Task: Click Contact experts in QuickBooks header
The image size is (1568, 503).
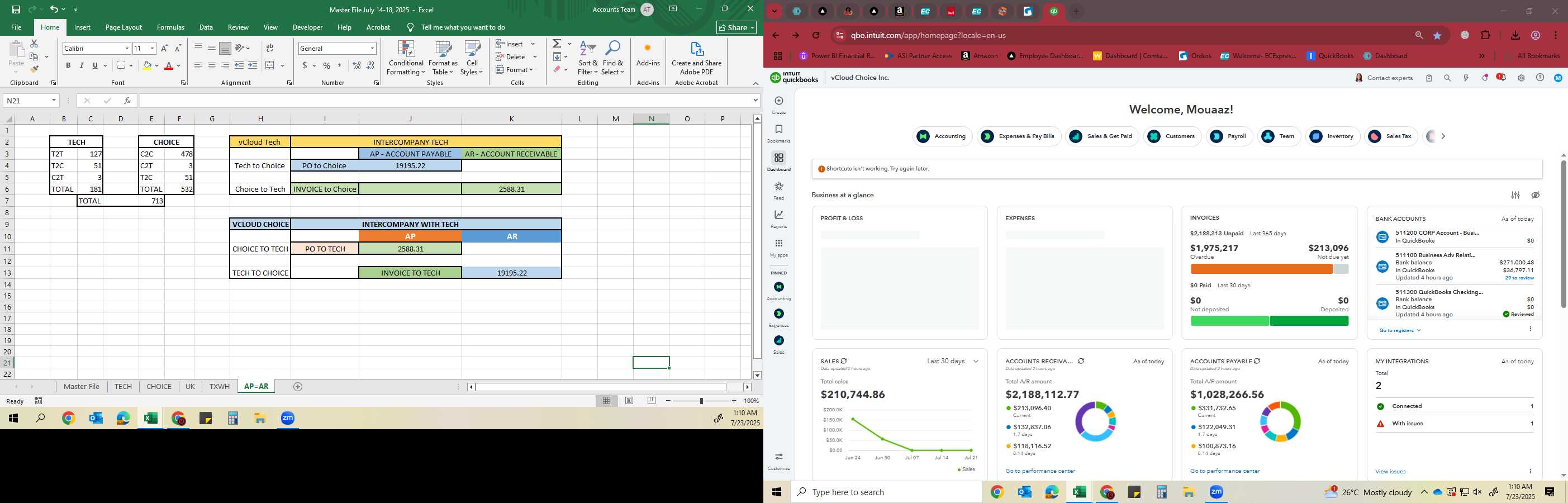Action: pyautogui.click(x=1384, y=78)
